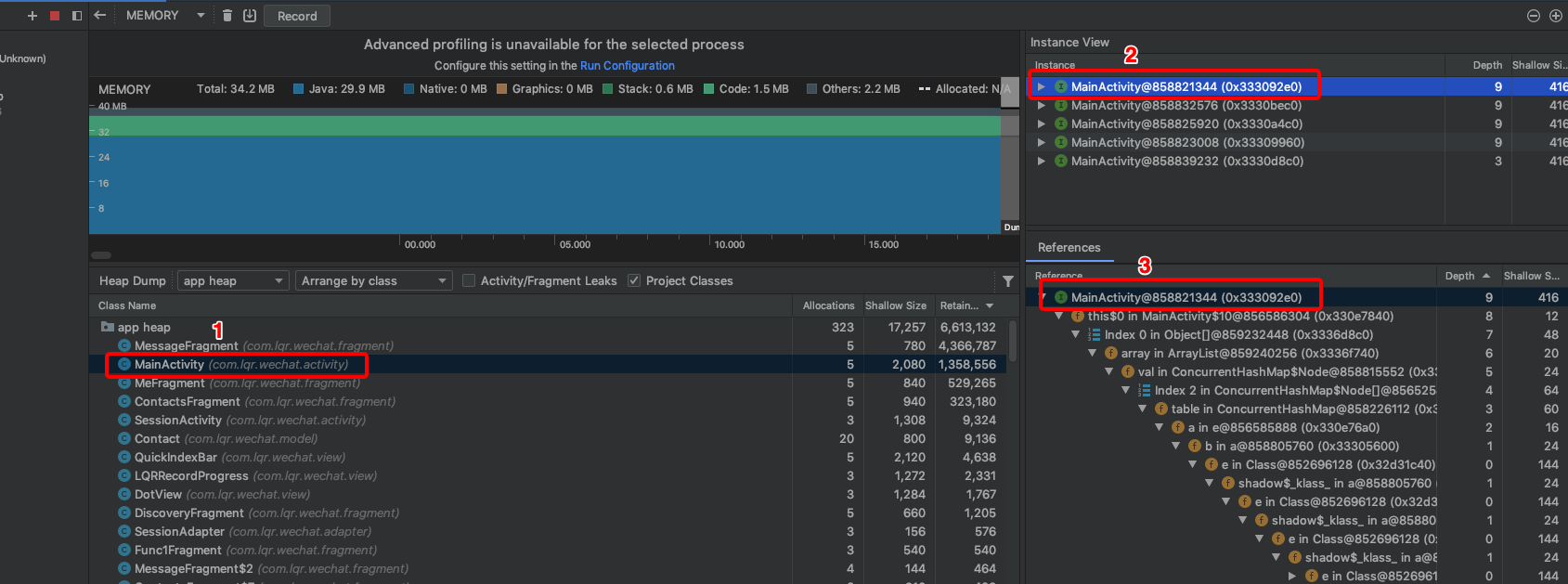
Task: Open the Run Configuration link
Action: (628, 66)
